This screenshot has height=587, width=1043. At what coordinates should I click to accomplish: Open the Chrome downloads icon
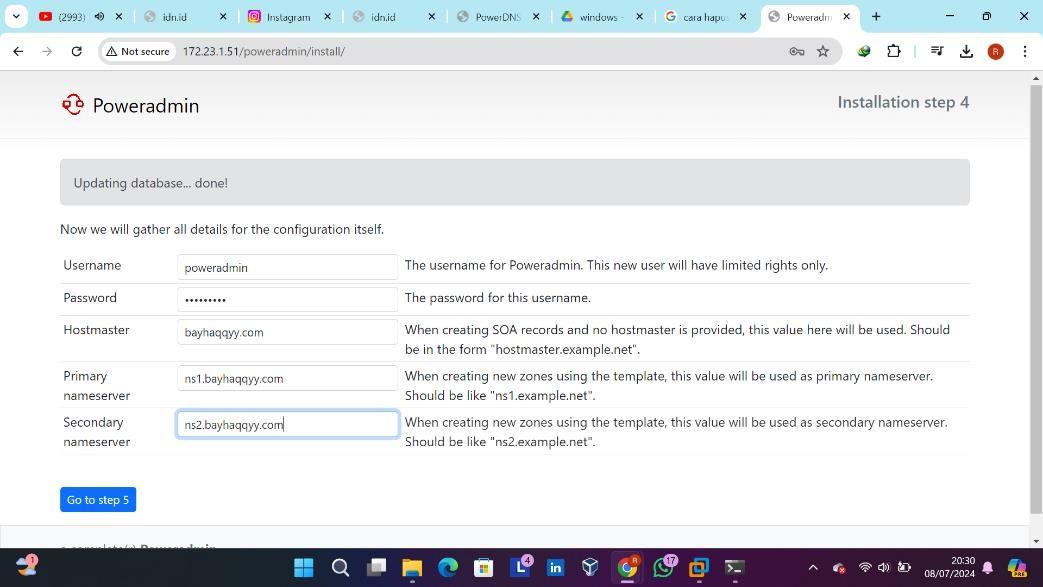point(966,51)
